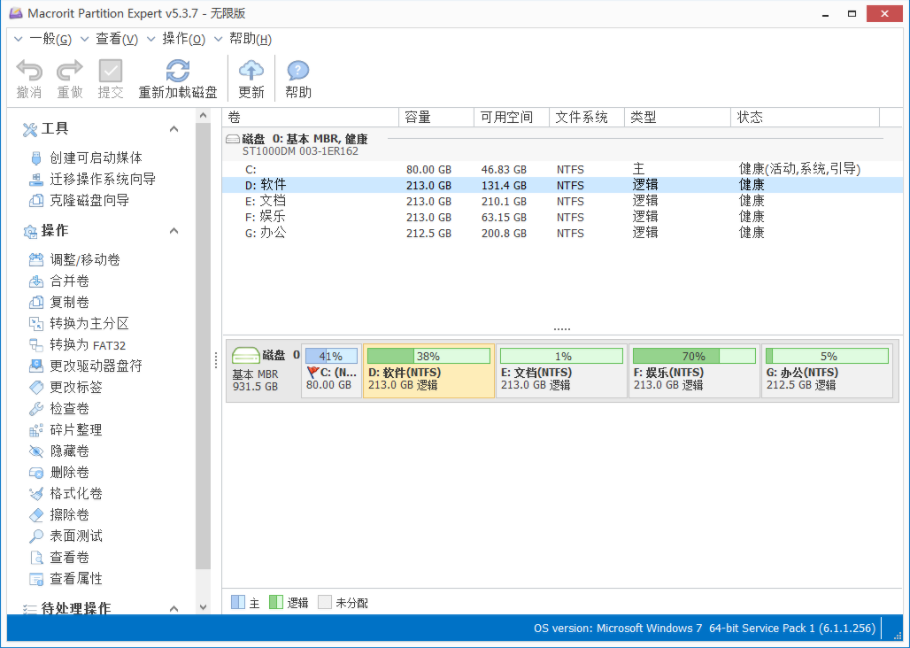
Task: Click 格式化卷 icon
Action: pyautogui.click(x=36, y=494)
